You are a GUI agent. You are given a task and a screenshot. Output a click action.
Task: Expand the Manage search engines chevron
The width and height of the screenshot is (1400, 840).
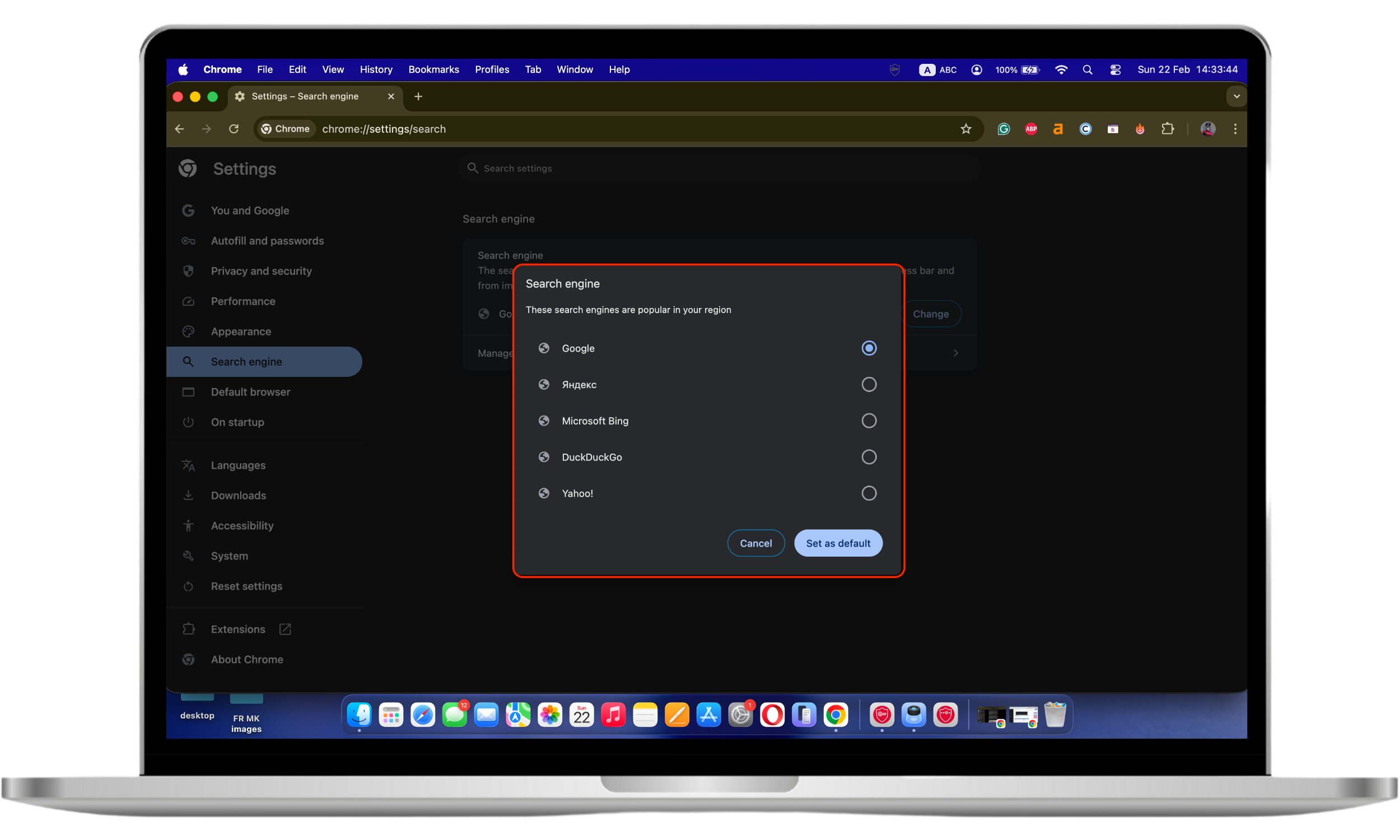(x=955, y=354)
